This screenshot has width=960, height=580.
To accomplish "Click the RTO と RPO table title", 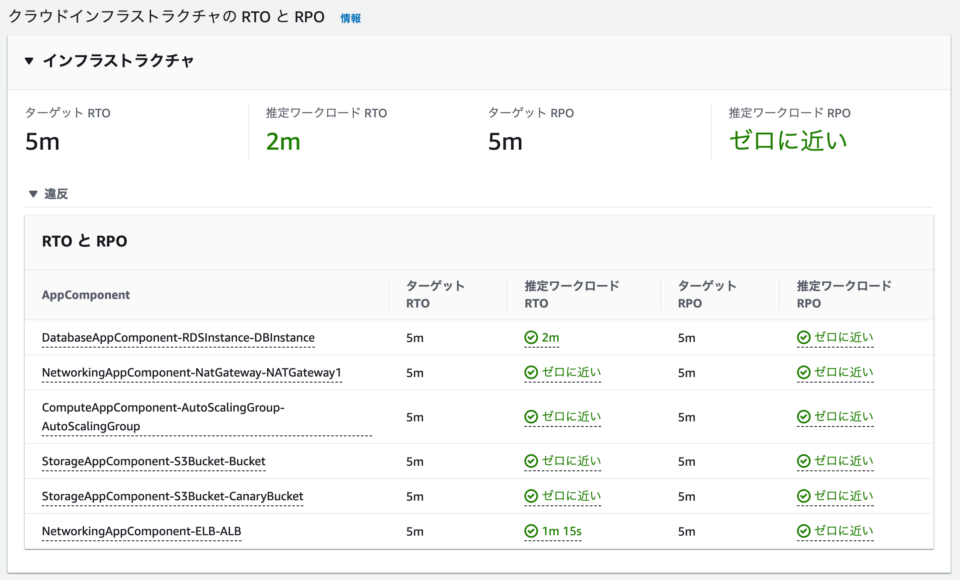I will tap(84, 241).
